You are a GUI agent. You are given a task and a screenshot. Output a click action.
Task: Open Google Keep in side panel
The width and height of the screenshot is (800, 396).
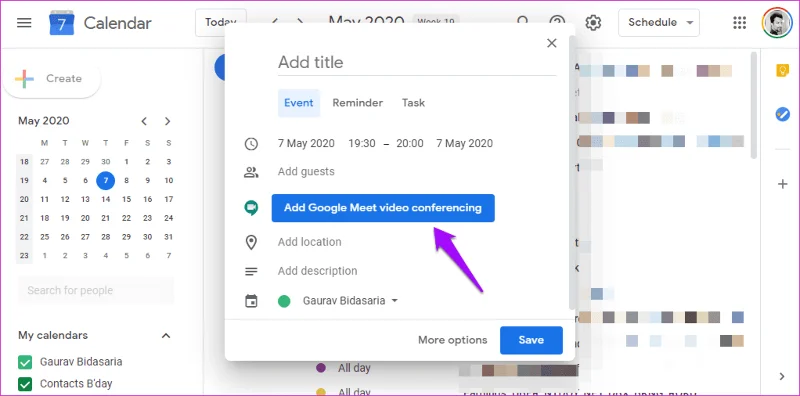tap(782, 71)
